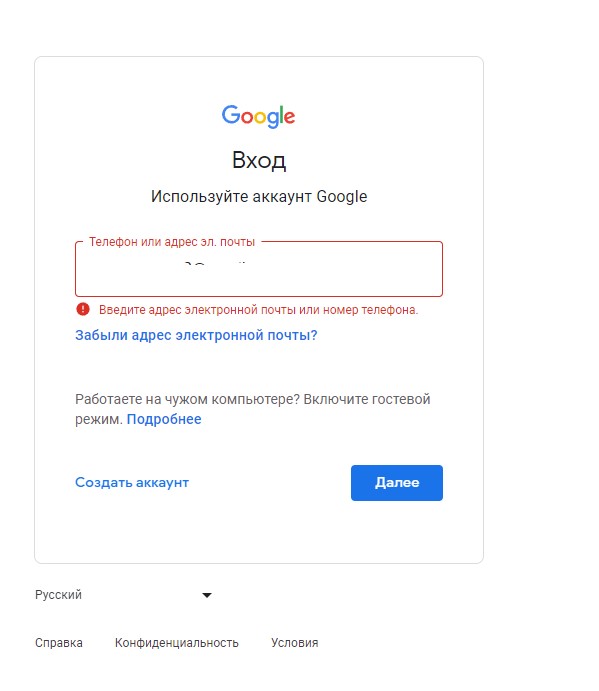Click the Используйте аккаунт Google subtitle
Viewport: 599px width, 691px height.
coord(259,197)
